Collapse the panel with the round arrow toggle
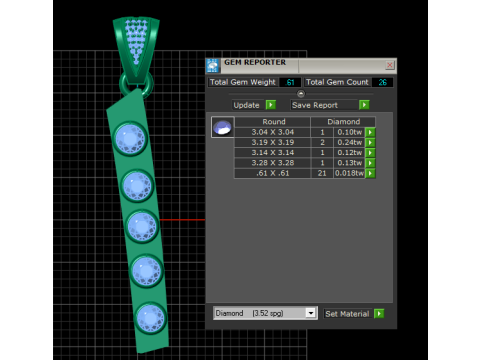This screenshot has height=360, width=480. click(301, 94)
